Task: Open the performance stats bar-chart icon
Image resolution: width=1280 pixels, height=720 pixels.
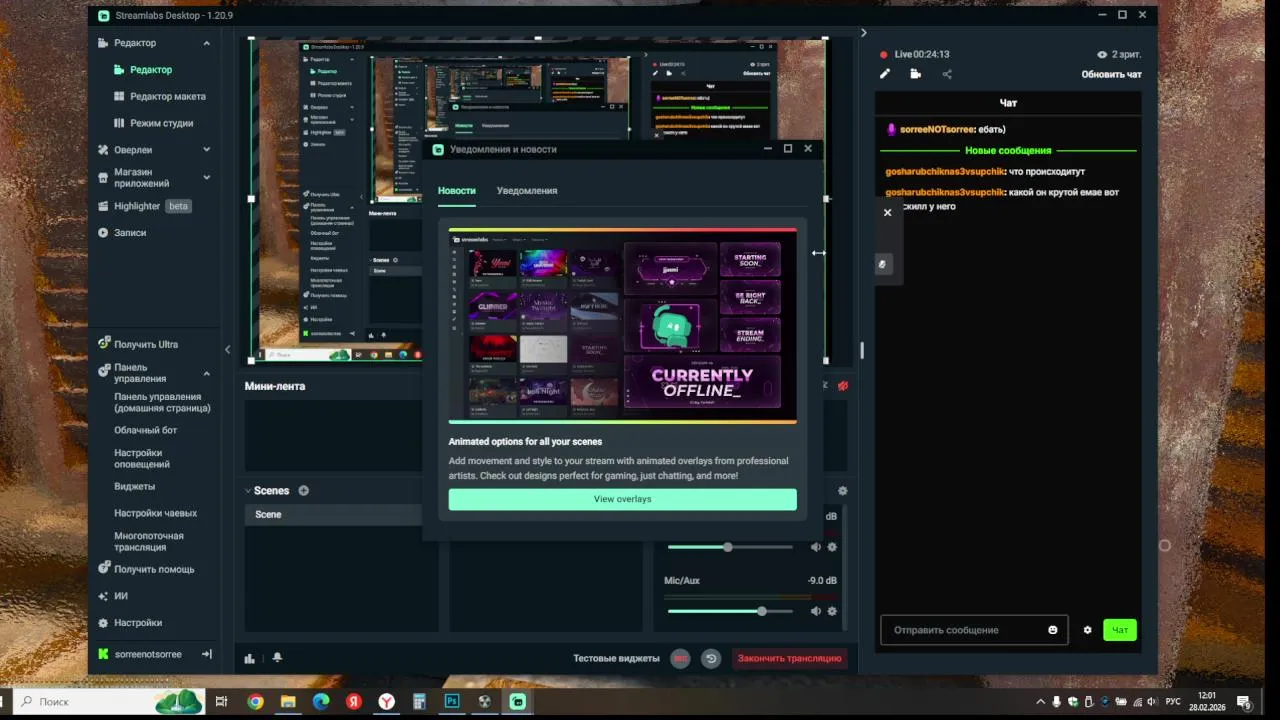Action: (250, 658)
